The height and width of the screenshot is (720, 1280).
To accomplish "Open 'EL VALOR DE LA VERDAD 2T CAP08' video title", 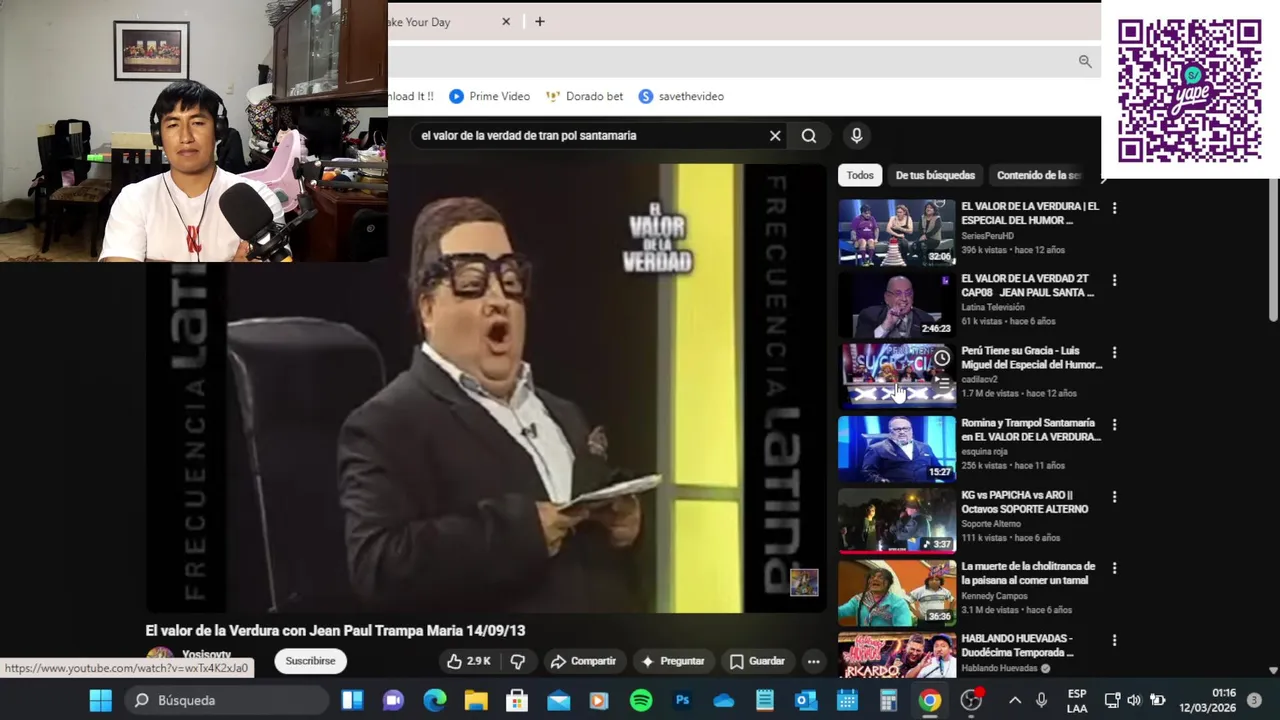I will click(1027, 285).
